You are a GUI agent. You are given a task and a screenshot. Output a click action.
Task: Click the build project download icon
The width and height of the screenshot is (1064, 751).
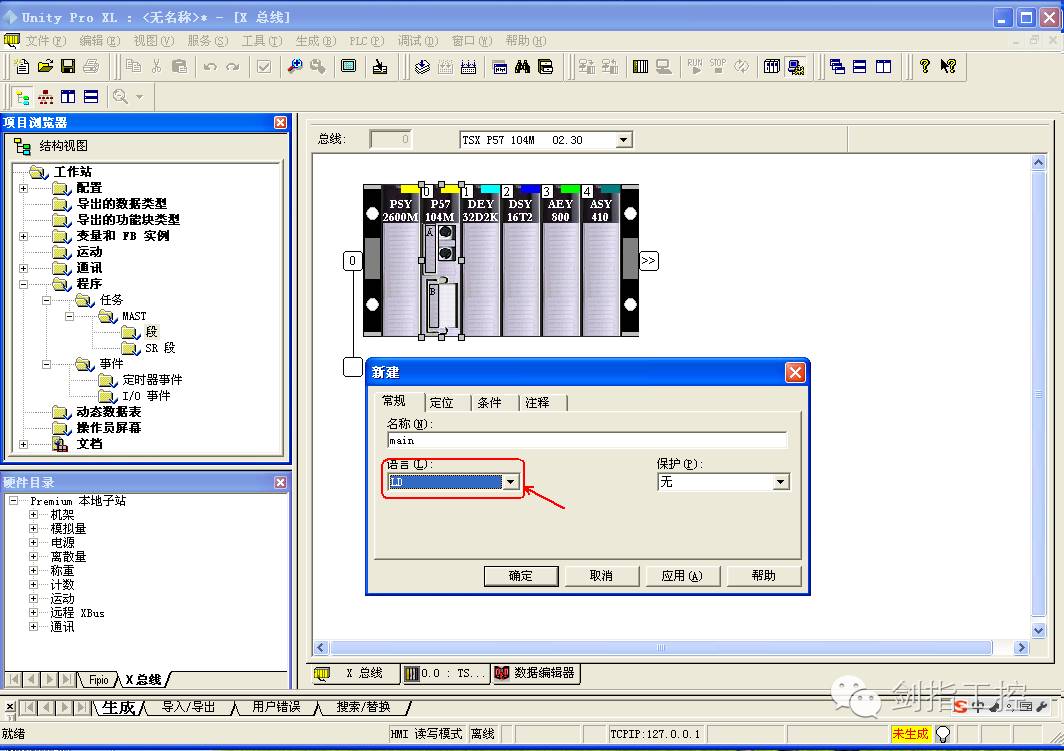(423, 66)
